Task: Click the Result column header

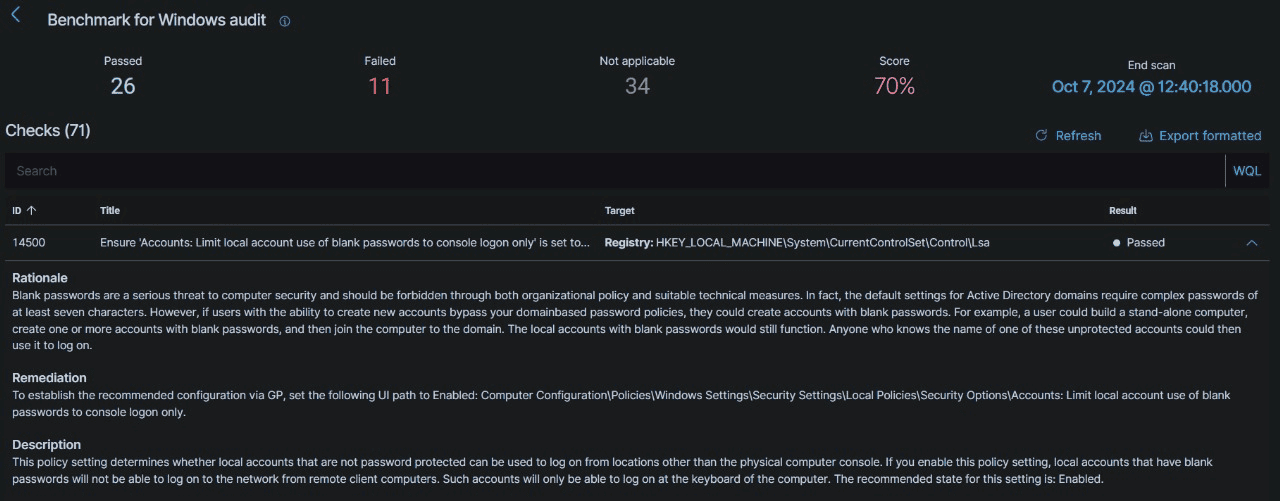Action: [1122, 210]
